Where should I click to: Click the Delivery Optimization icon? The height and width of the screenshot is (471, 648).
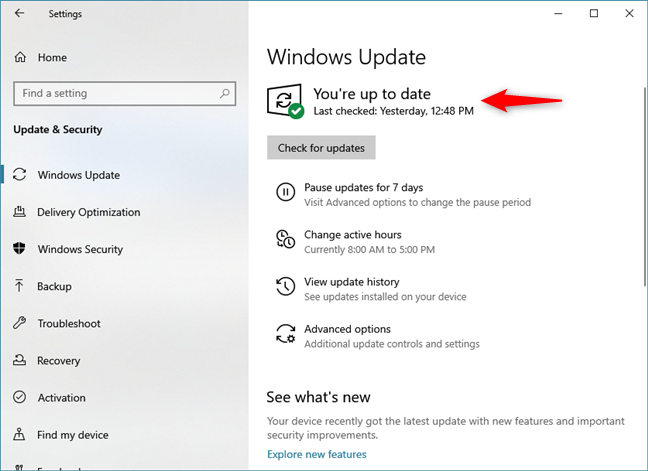click(19, 212)
